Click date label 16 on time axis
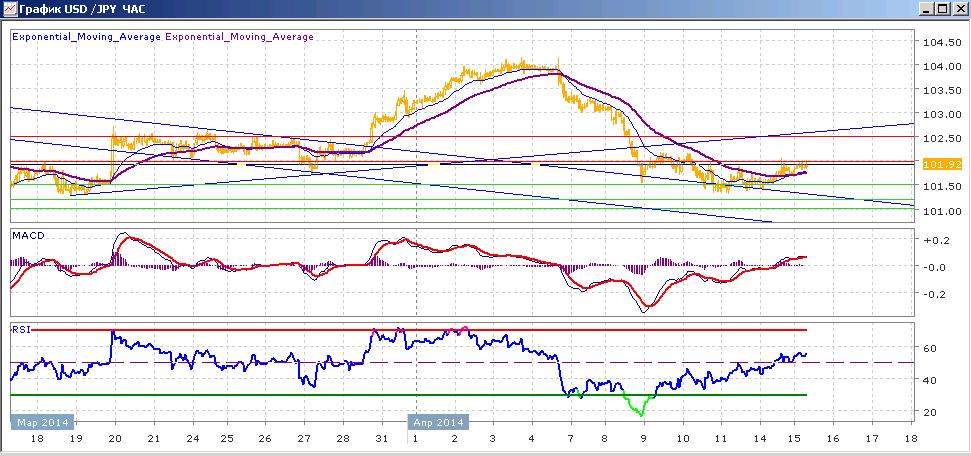Viewport: 971px width, 456px height. [x=833, y=439]
